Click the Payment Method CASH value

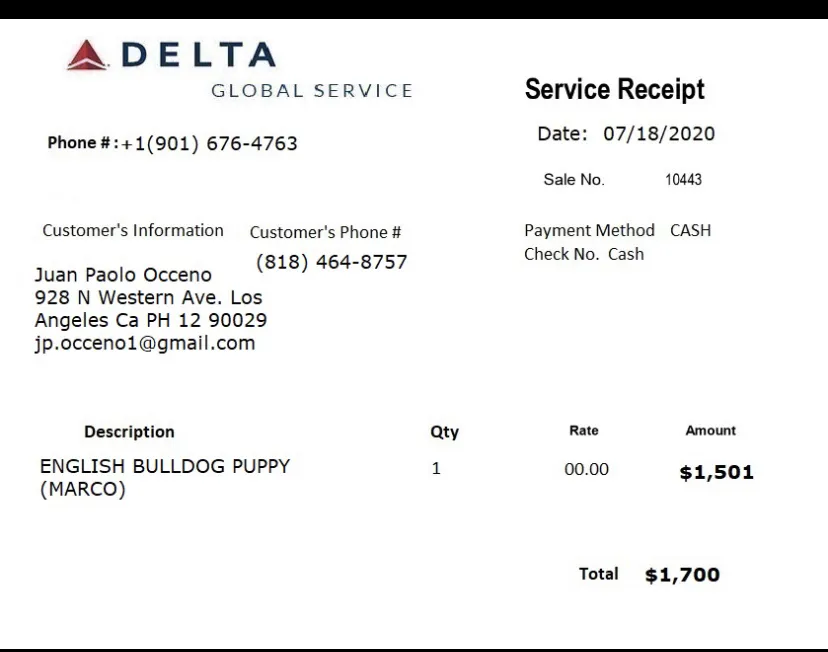pyautogui.click(x=691, y=230)
